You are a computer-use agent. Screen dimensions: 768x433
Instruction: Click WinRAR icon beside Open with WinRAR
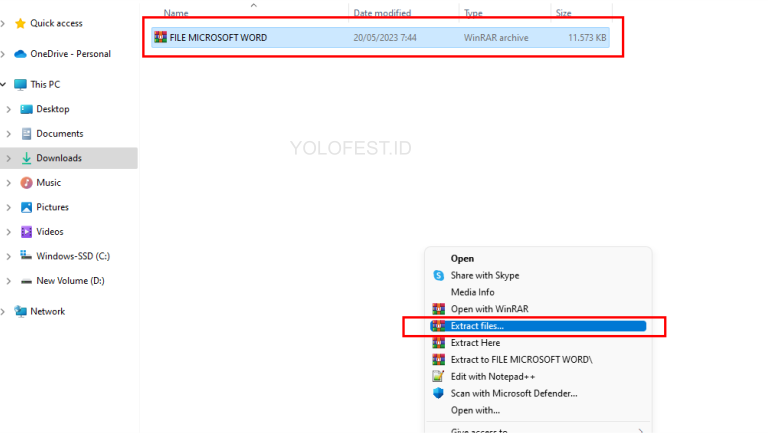[438, 309]
